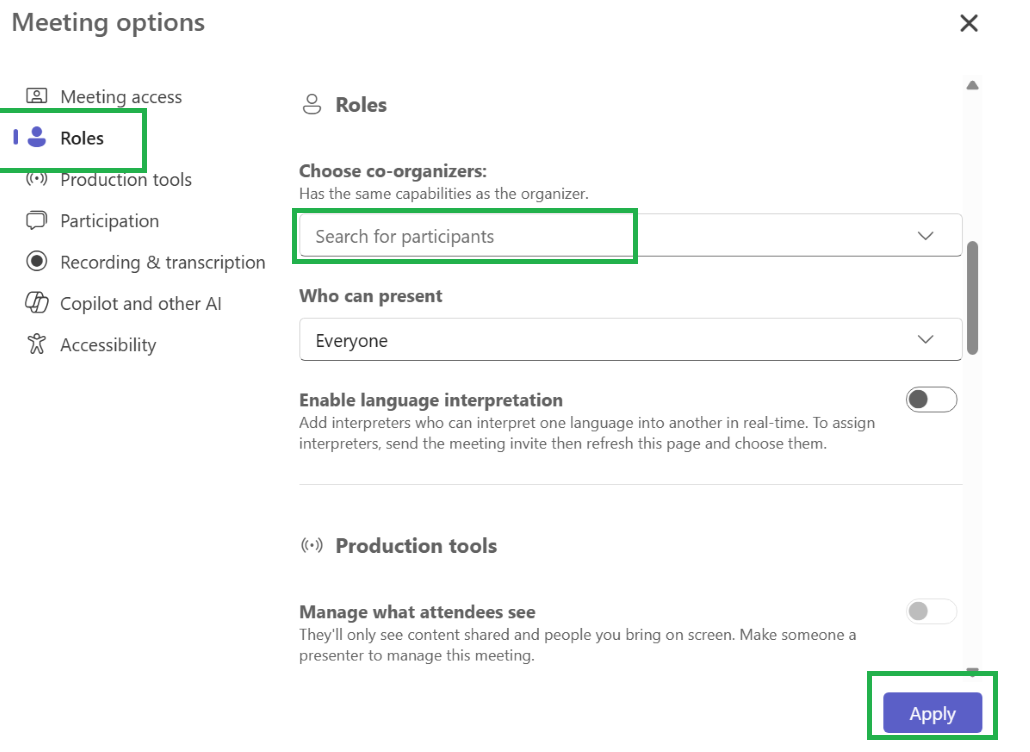Click the Participation chat bubble icon

[x=37, y=220]
